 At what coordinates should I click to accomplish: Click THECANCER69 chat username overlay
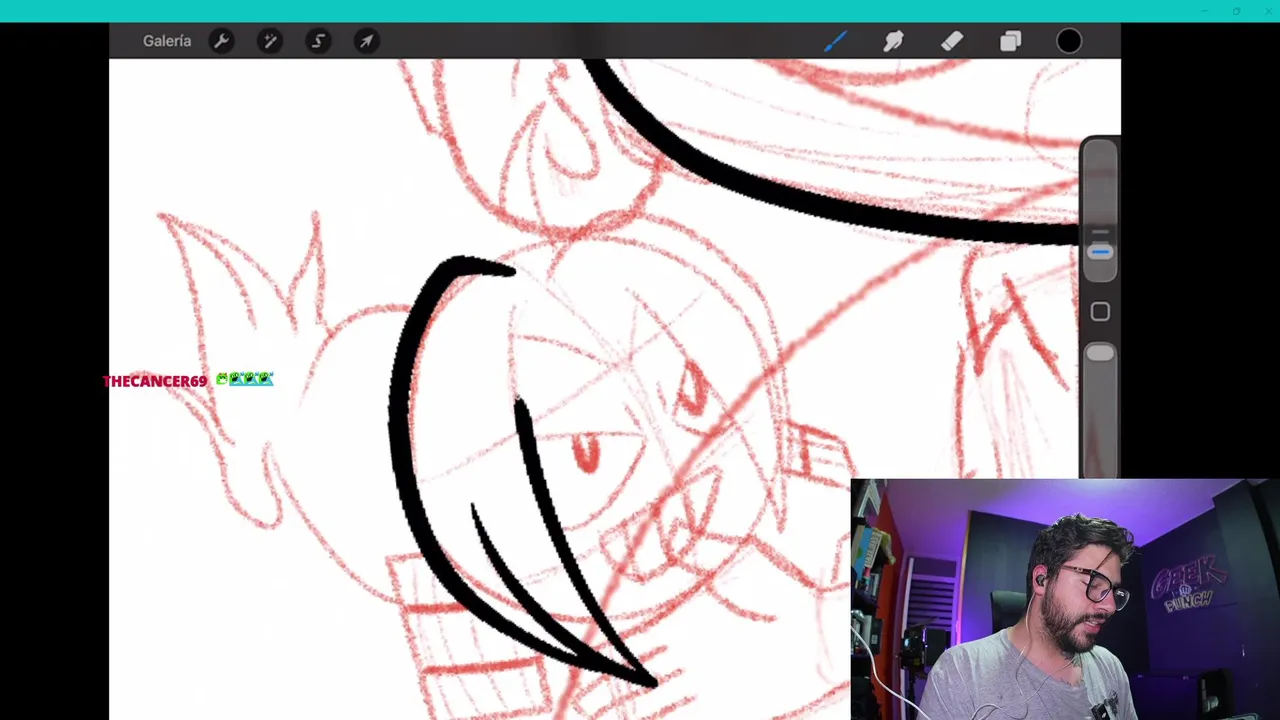click(155, 381)
